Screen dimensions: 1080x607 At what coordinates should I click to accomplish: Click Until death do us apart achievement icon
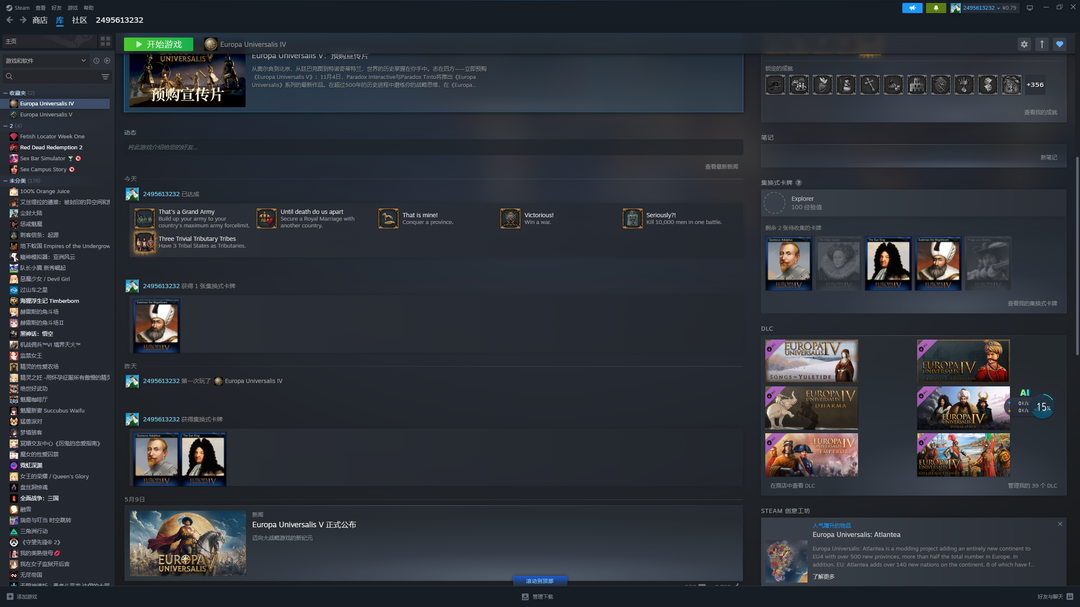point(266,218)
